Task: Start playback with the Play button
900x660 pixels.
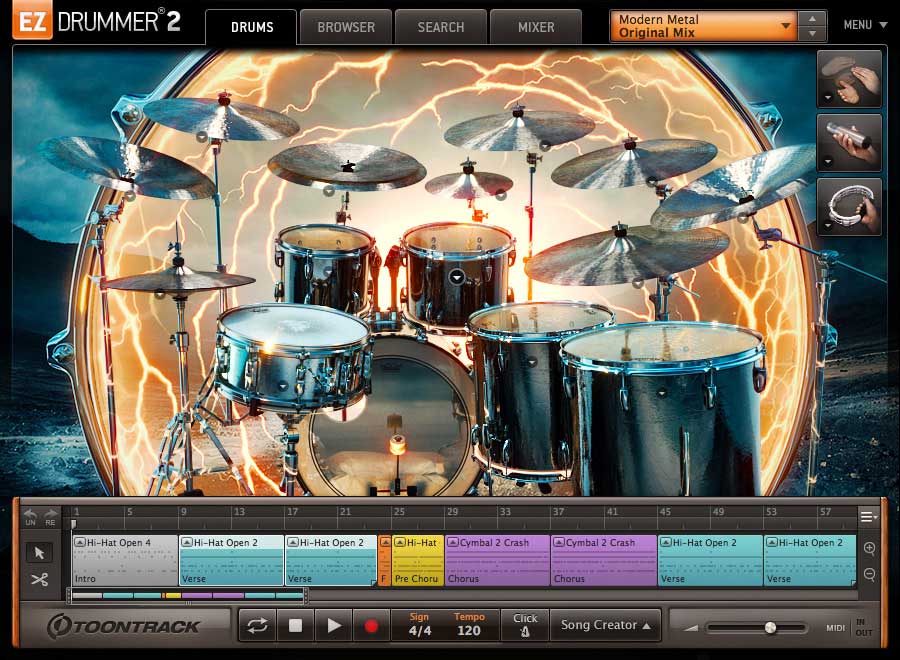Action: 333,625
